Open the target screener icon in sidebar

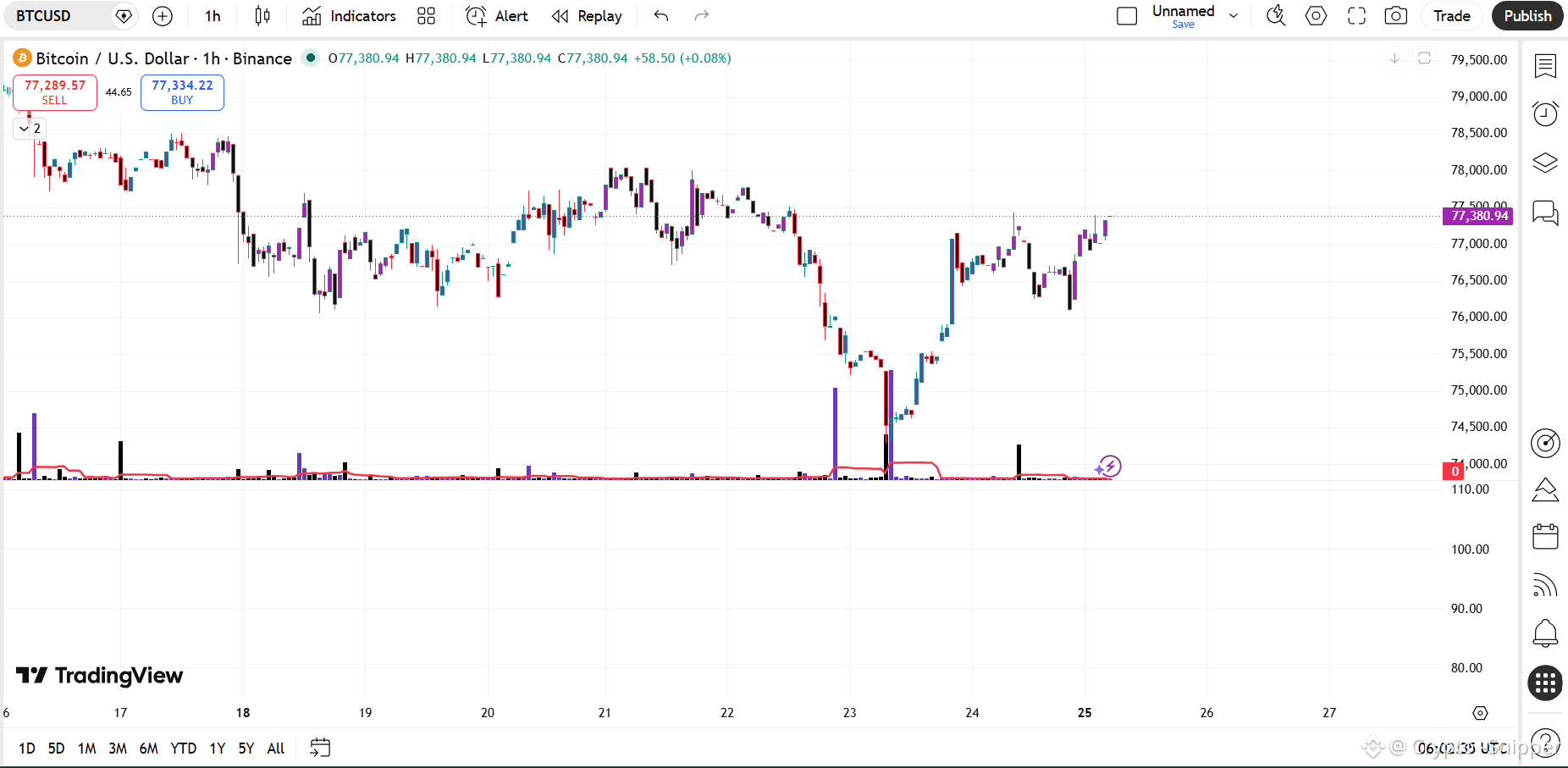click(1545, 443)
